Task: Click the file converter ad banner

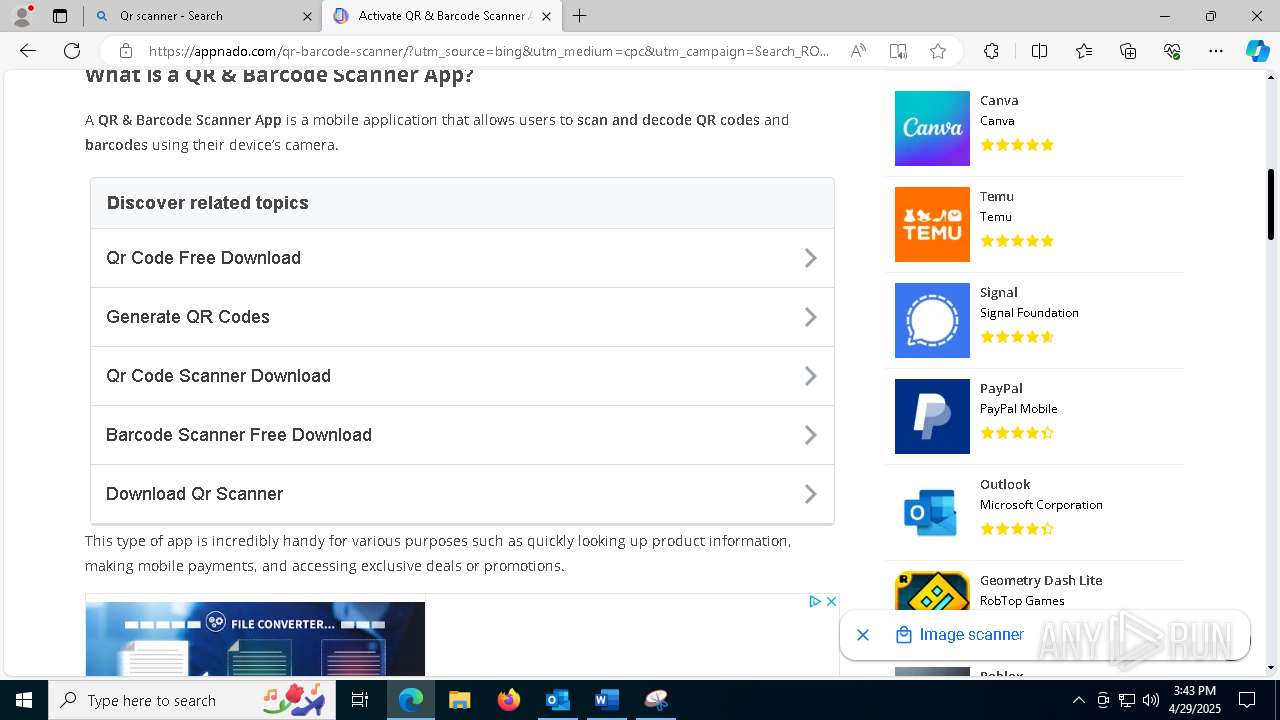Action: [x=255, y=638]
